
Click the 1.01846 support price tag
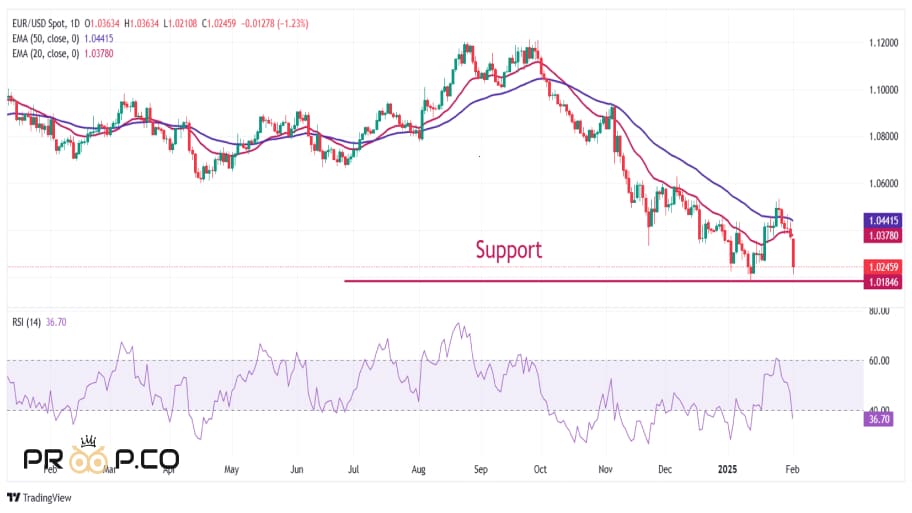click(885, 282)
